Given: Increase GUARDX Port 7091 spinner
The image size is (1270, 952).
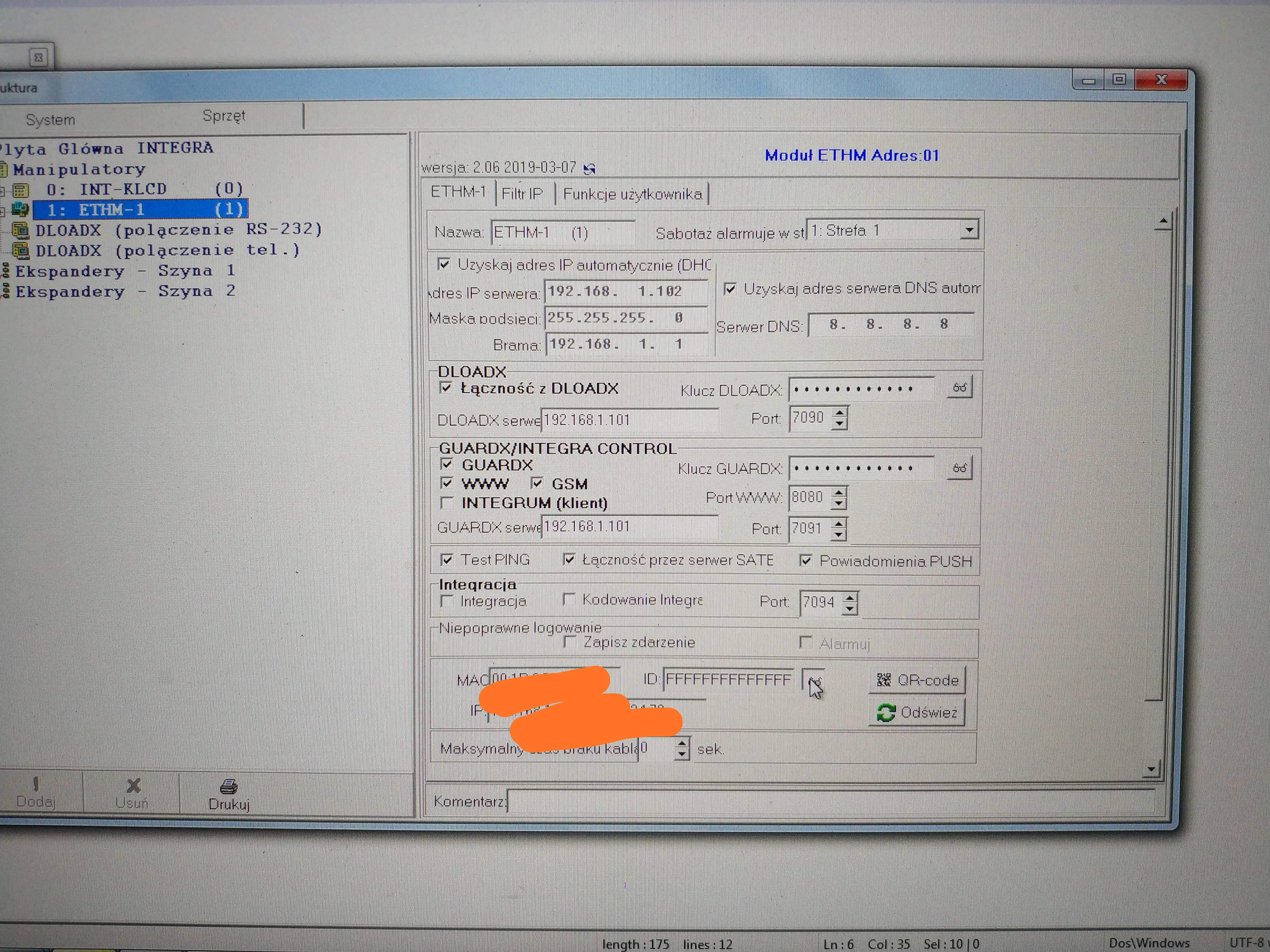Looking at the screenshot, I should pos(839,523).
